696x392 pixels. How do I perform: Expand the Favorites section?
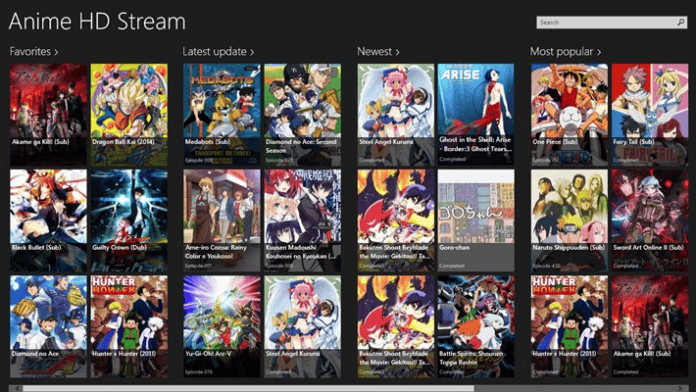tap(34, 51)
